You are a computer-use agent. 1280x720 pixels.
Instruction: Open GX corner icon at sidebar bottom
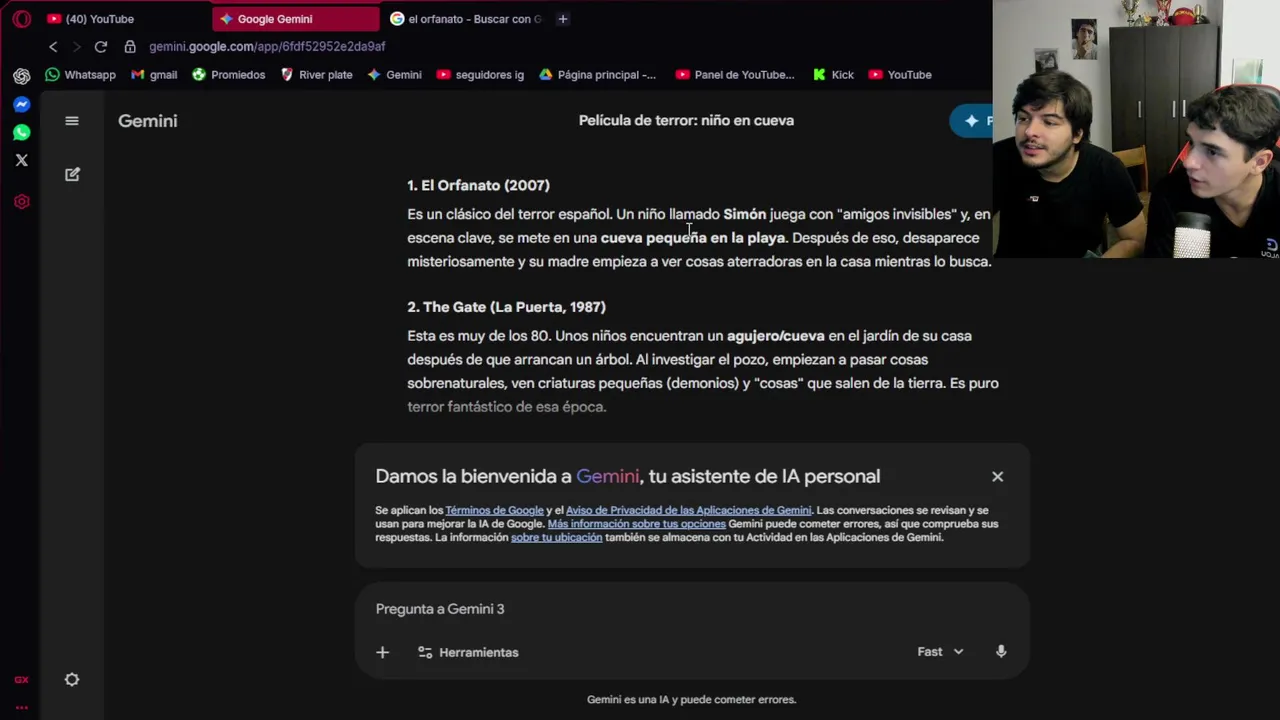coord(22,680)
